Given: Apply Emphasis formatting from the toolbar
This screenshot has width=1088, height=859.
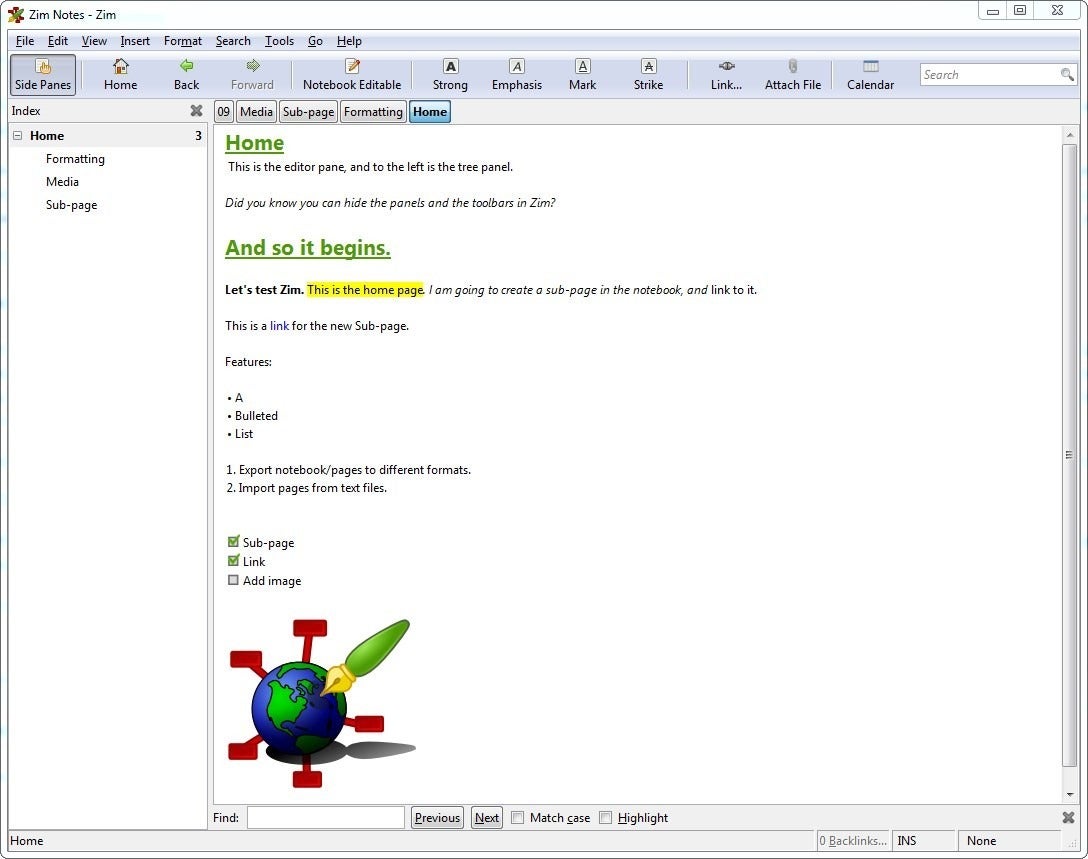Looking at the screenshot, I should point(516,75).
